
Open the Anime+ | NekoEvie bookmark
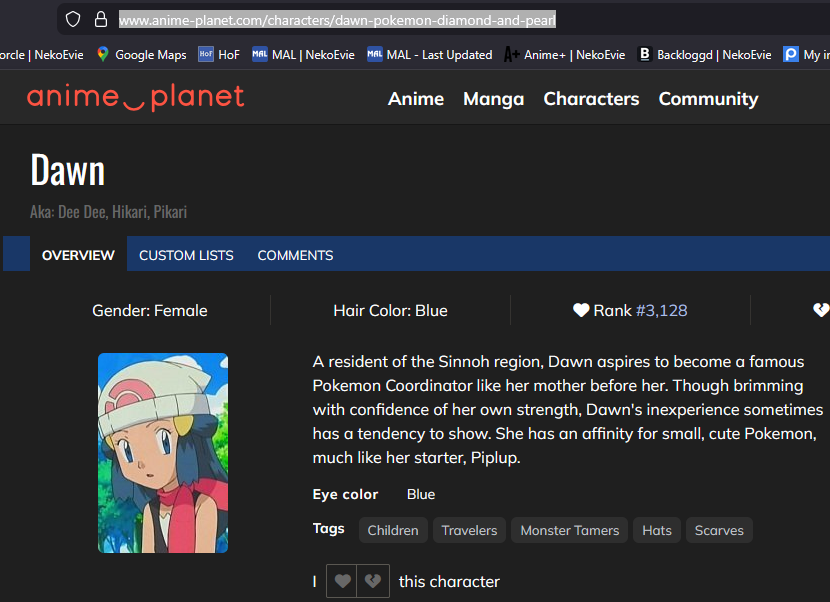pyautogui.click(x=565, y=55)
